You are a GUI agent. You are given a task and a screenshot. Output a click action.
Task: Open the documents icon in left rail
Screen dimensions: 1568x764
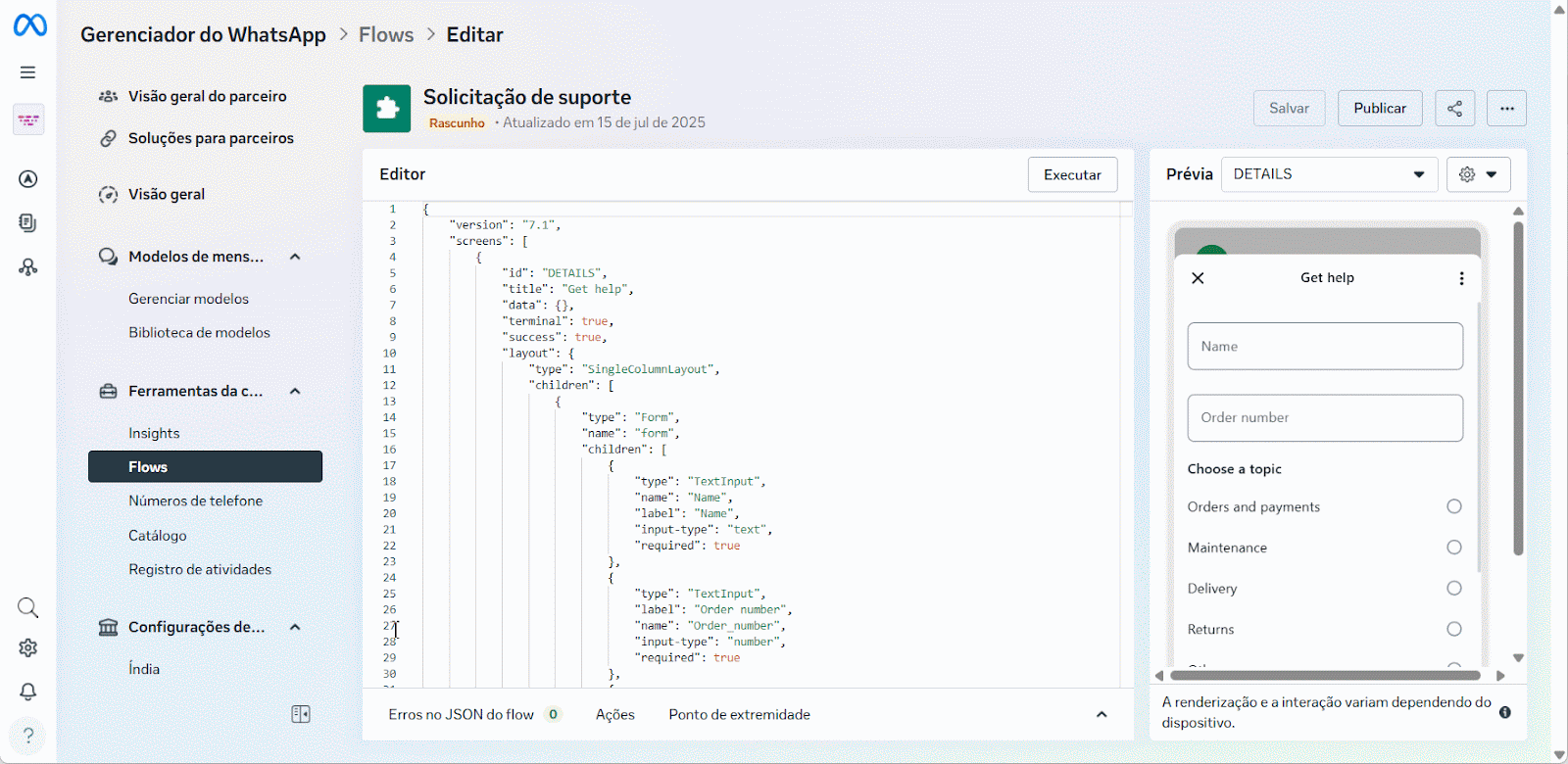pos(28,223)
